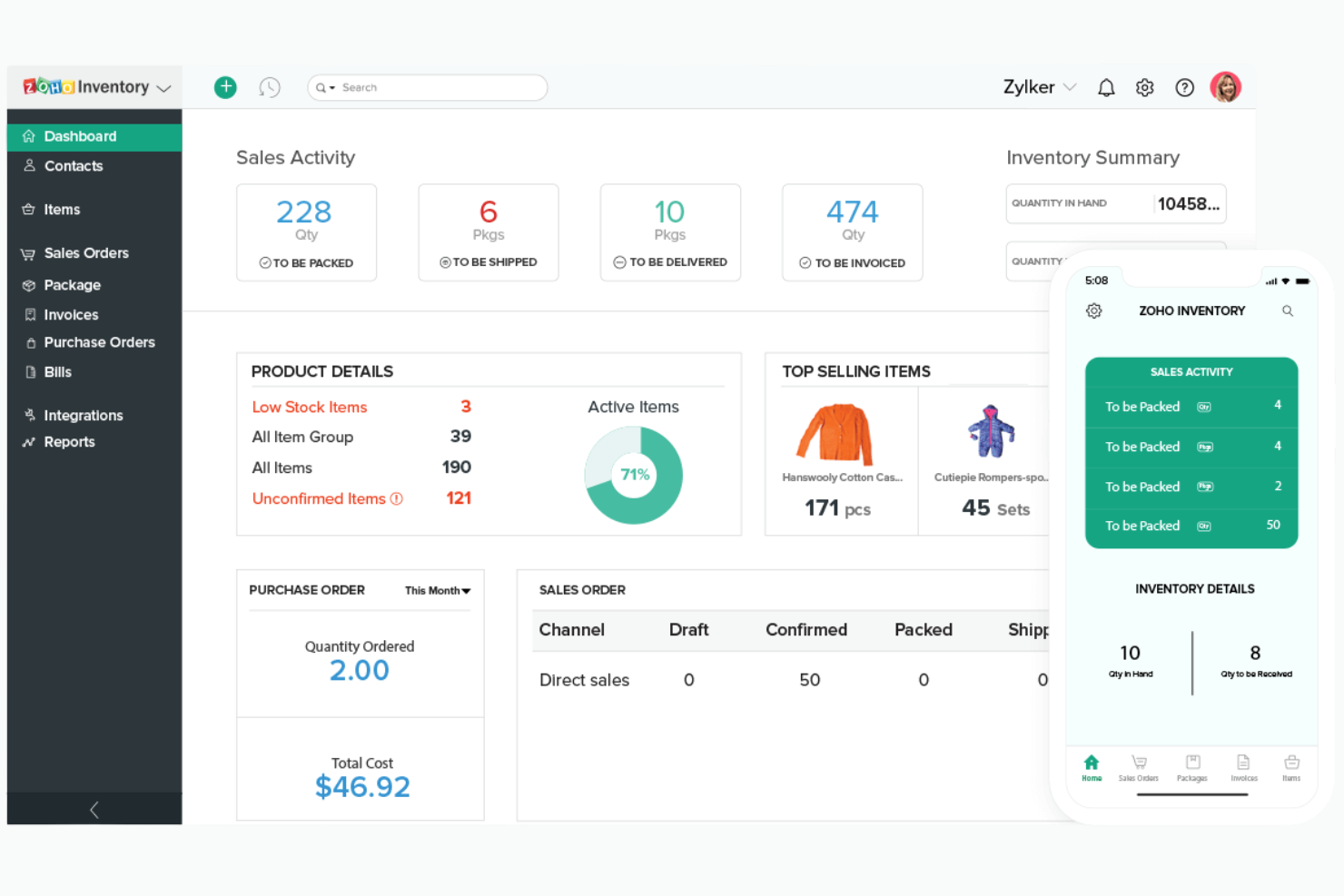This screenshot has height=896, width=1344.
Task: Click the green plus quick-create button
Action: 225,86
